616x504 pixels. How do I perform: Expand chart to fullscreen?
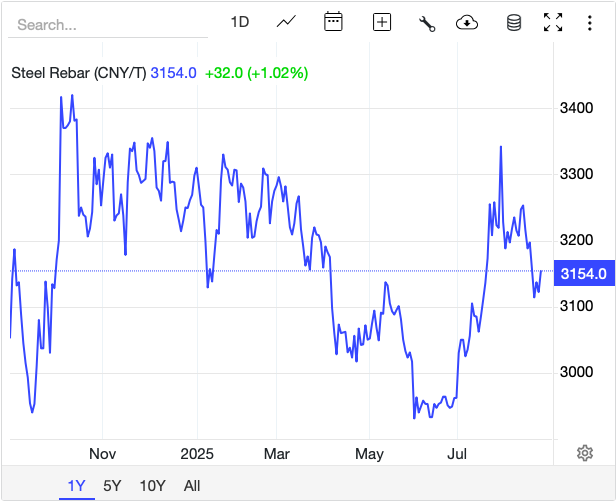click(x=553, y=22)
